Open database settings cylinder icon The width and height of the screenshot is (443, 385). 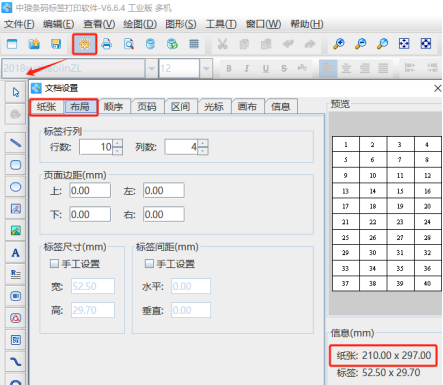click(150, 44)
